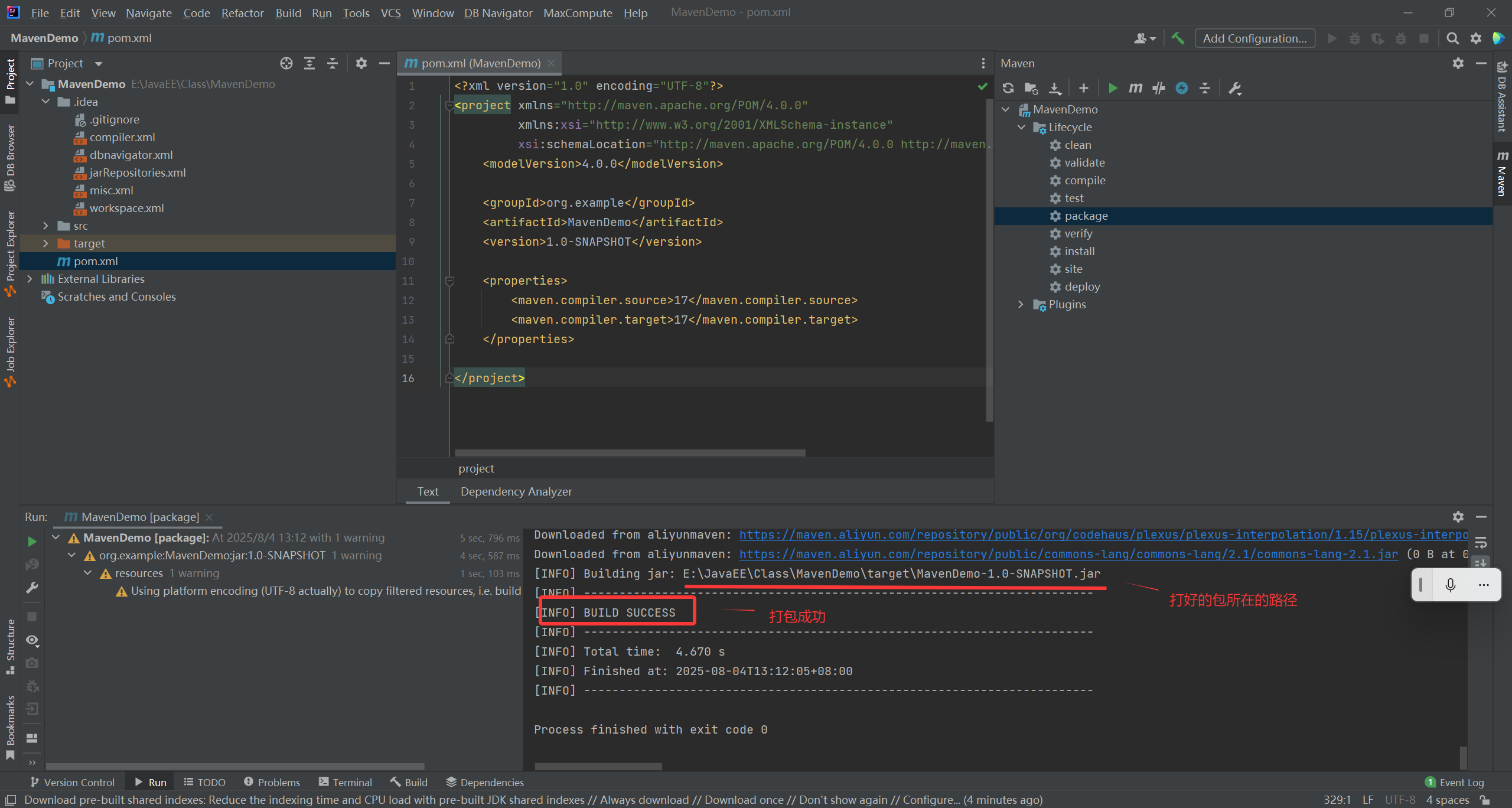This screenshot has width=1512, height=808.
Task: Execute Maven Goal 'm' icon
Action: [x=1135, y=88]
